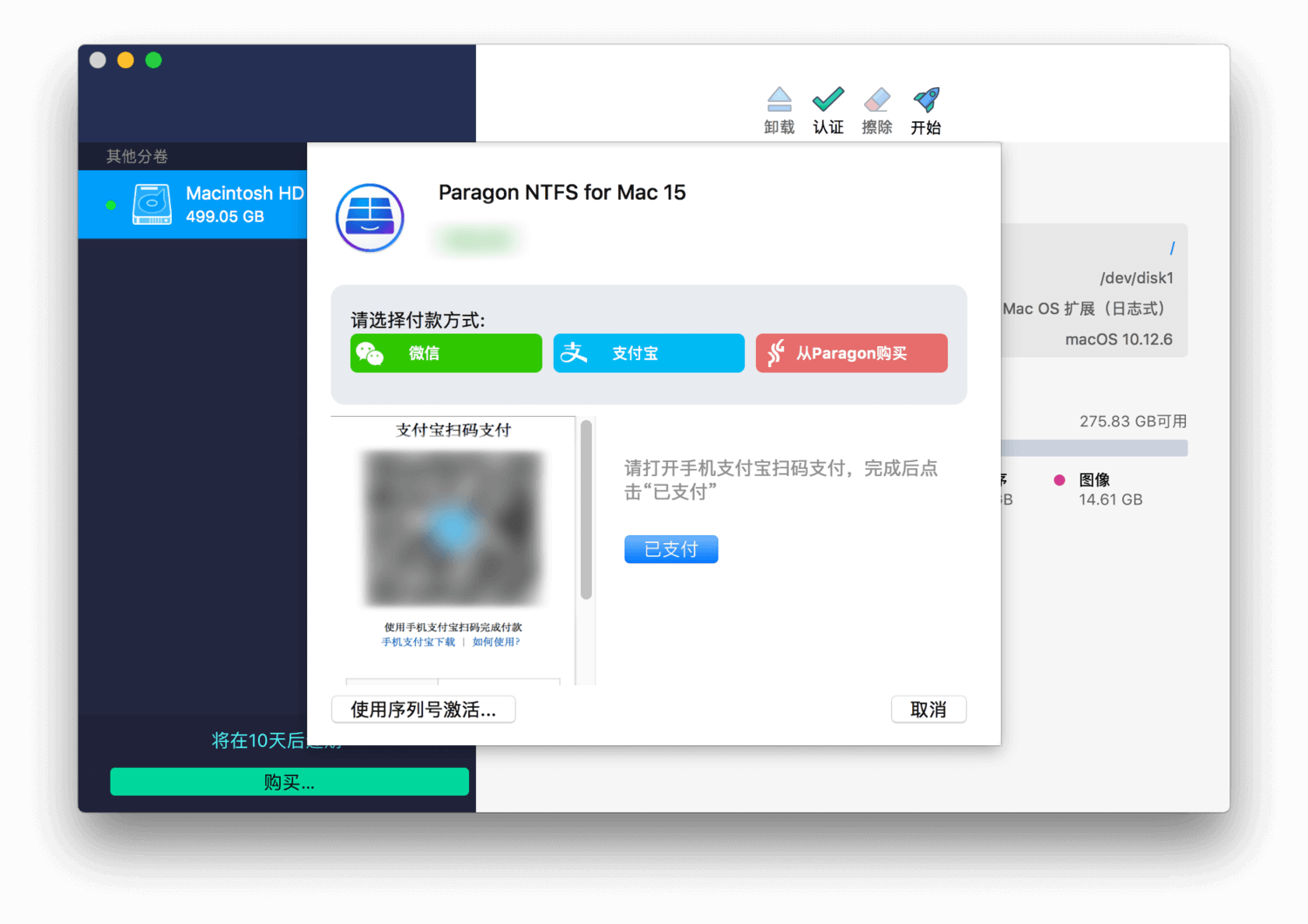The height and width of the screenshot is (924, 1308).
Task: Toggle the green mount status dot for Macintosh HD
Action: coord(110,205)
